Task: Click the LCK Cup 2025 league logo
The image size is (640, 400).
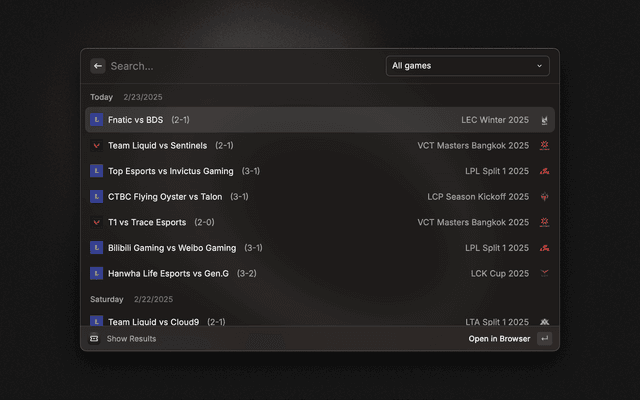Action: pos(544,273)
